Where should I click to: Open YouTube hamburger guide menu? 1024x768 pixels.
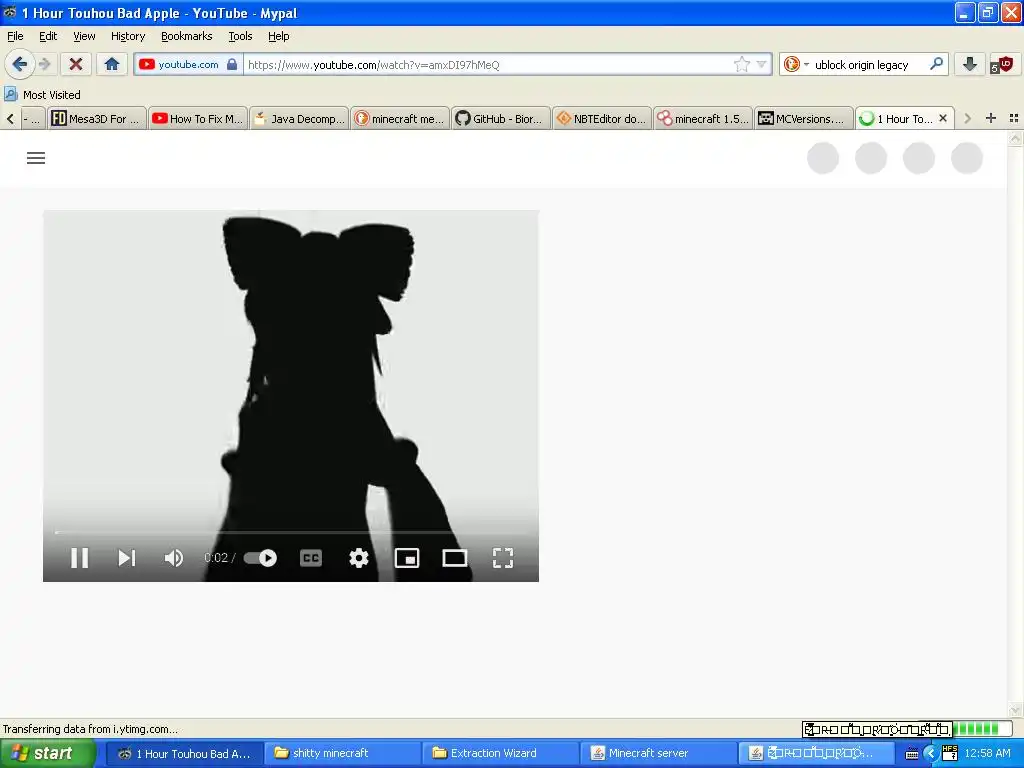(x=36, y=158)
